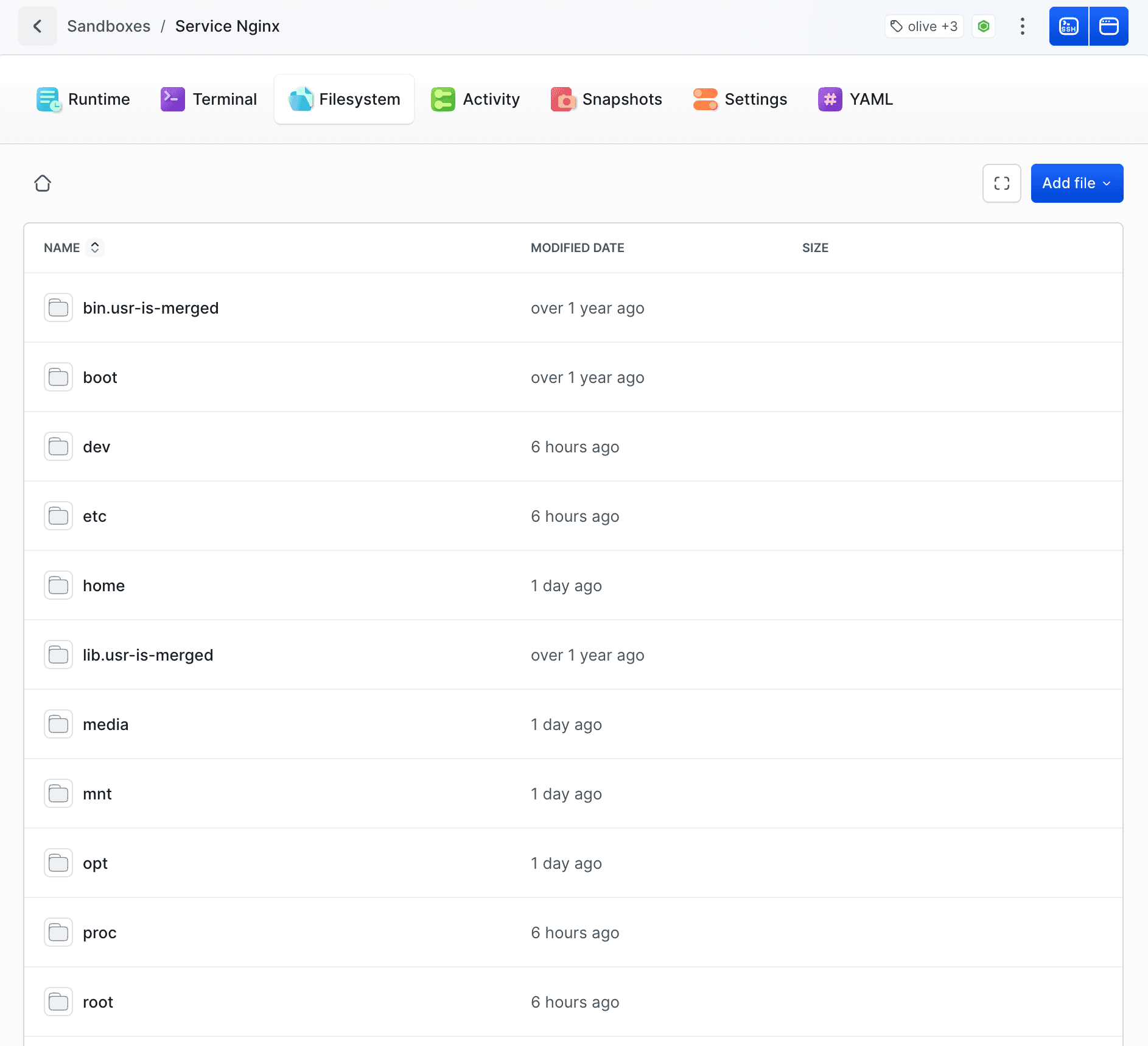The image size is (1148, 1046).
Task: Go back using the left chevron button
Action: coord(38,26)
